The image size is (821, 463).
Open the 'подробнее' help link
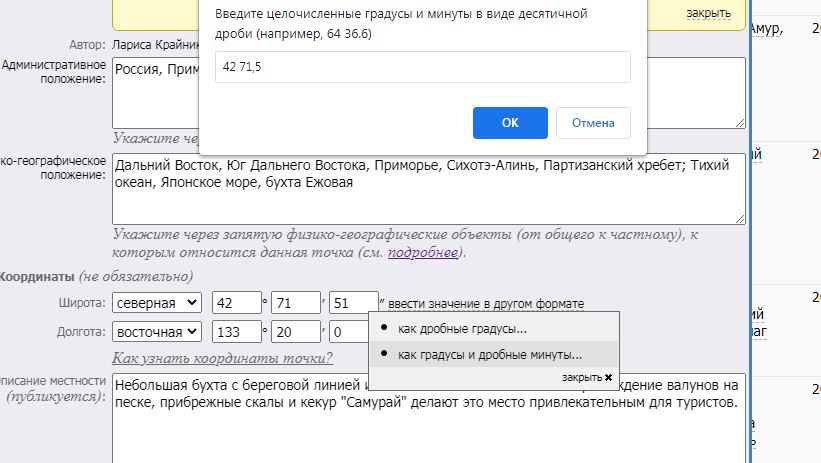[x=422, y=253]
